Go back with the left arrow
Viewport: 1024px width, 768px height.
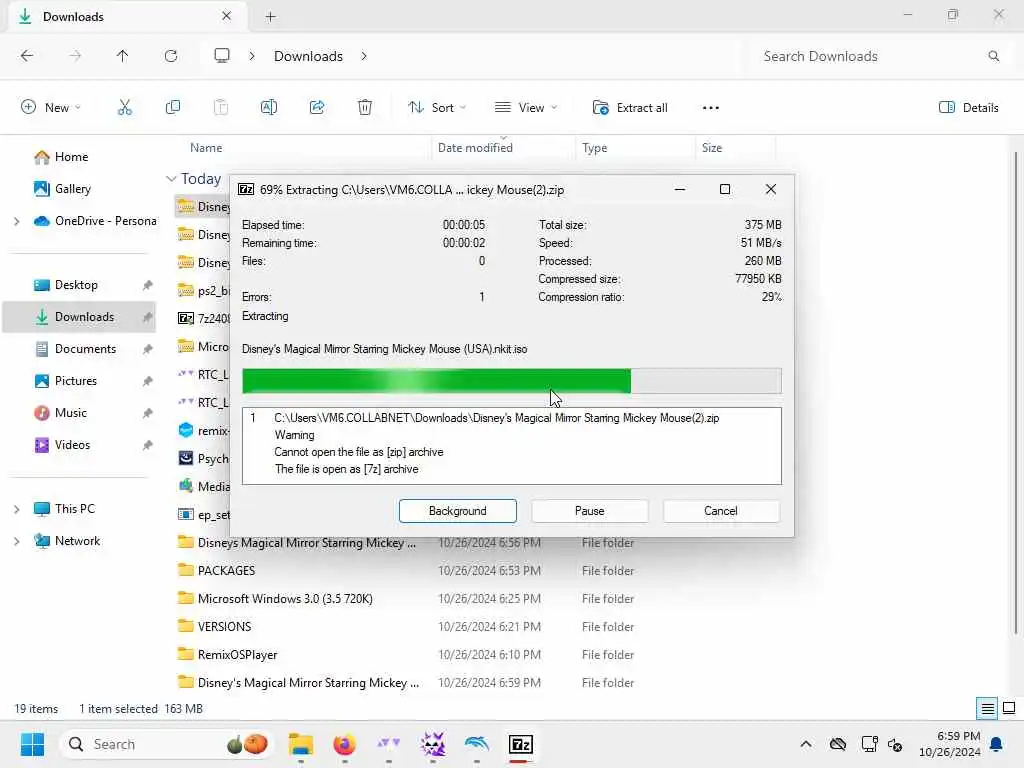tap(27, 56)
